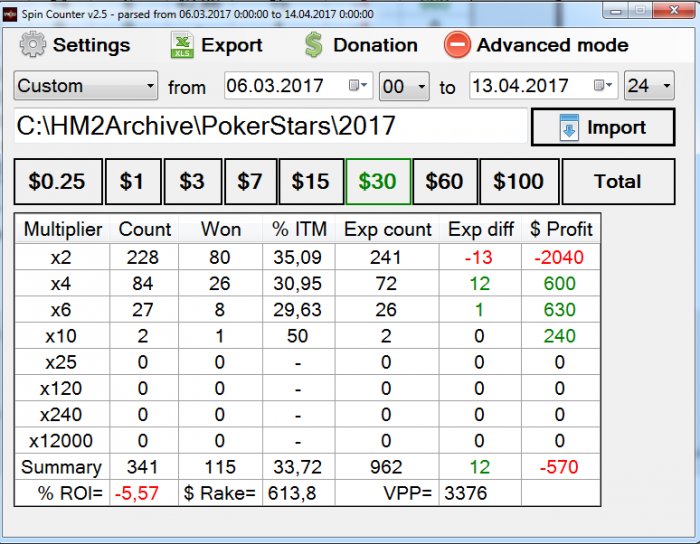Screen dimensions: 700x544
Task: Click the x2 count value 228
Action: [x=142, y=257]
